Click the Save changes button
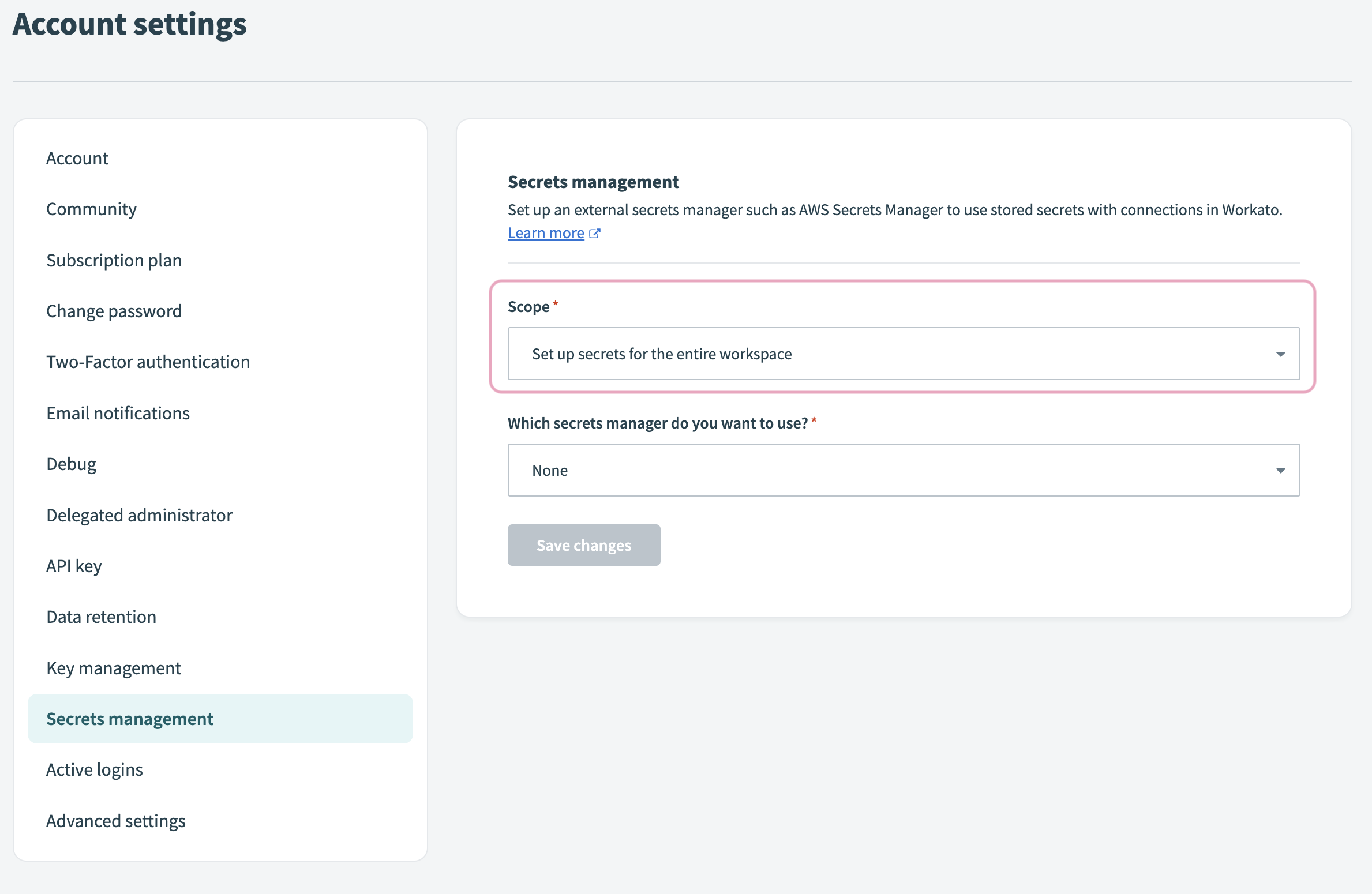This screenshot has width=1372, height=894. [584, 545]
